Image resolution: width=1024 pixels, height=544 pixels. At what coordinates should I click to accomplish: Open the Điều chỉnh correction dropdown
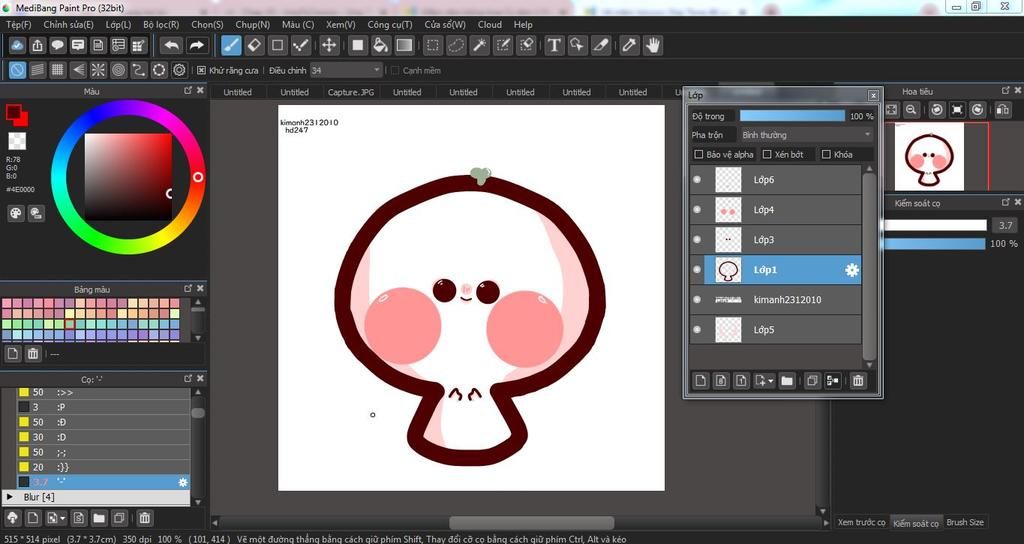pyautogui.click(x=345, y=70)
